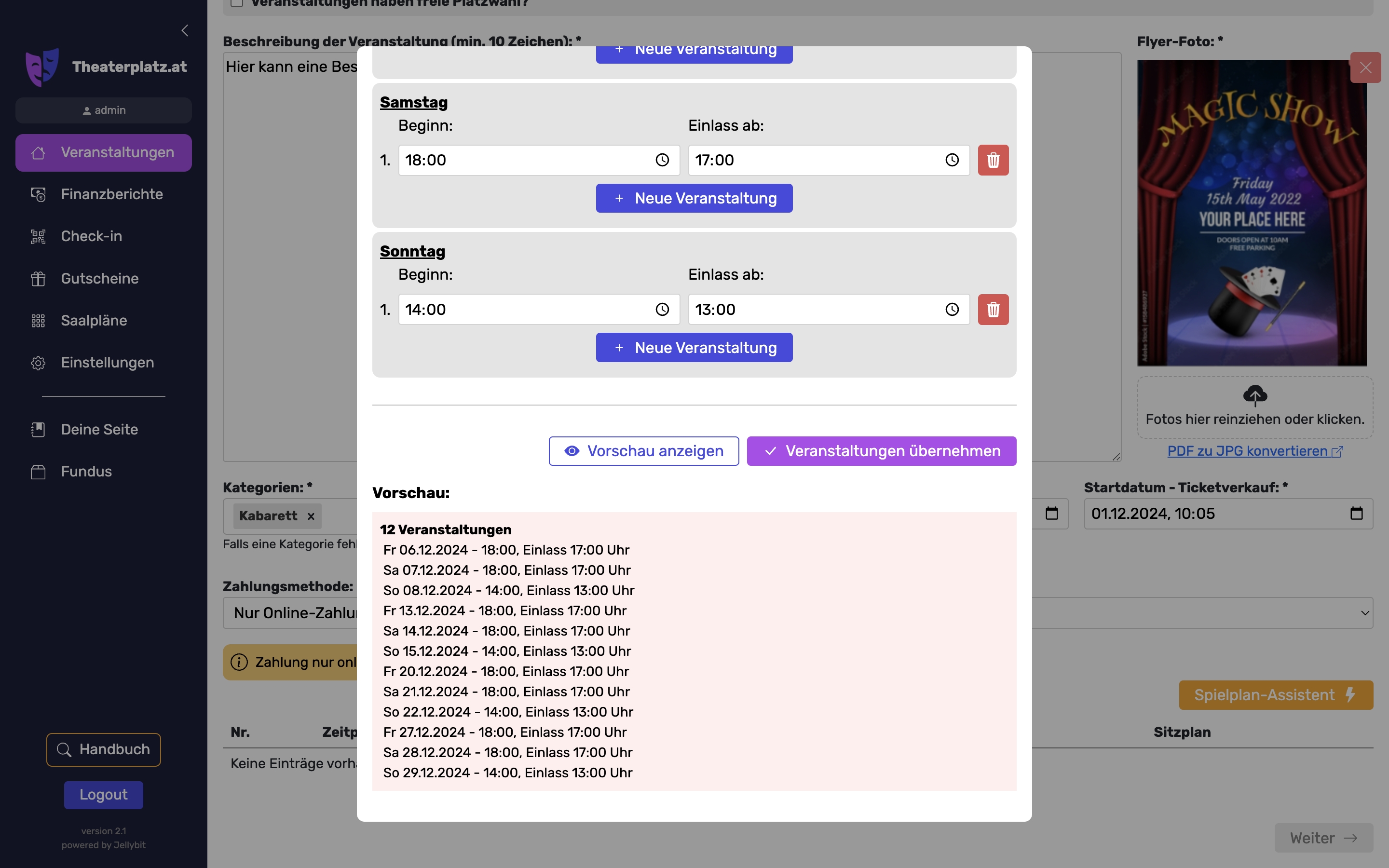The height and width of the screenshot is (868, 1389).
Task: Toggle the freie Platzwahl checkbox
Action: click(x=236, y=3)
